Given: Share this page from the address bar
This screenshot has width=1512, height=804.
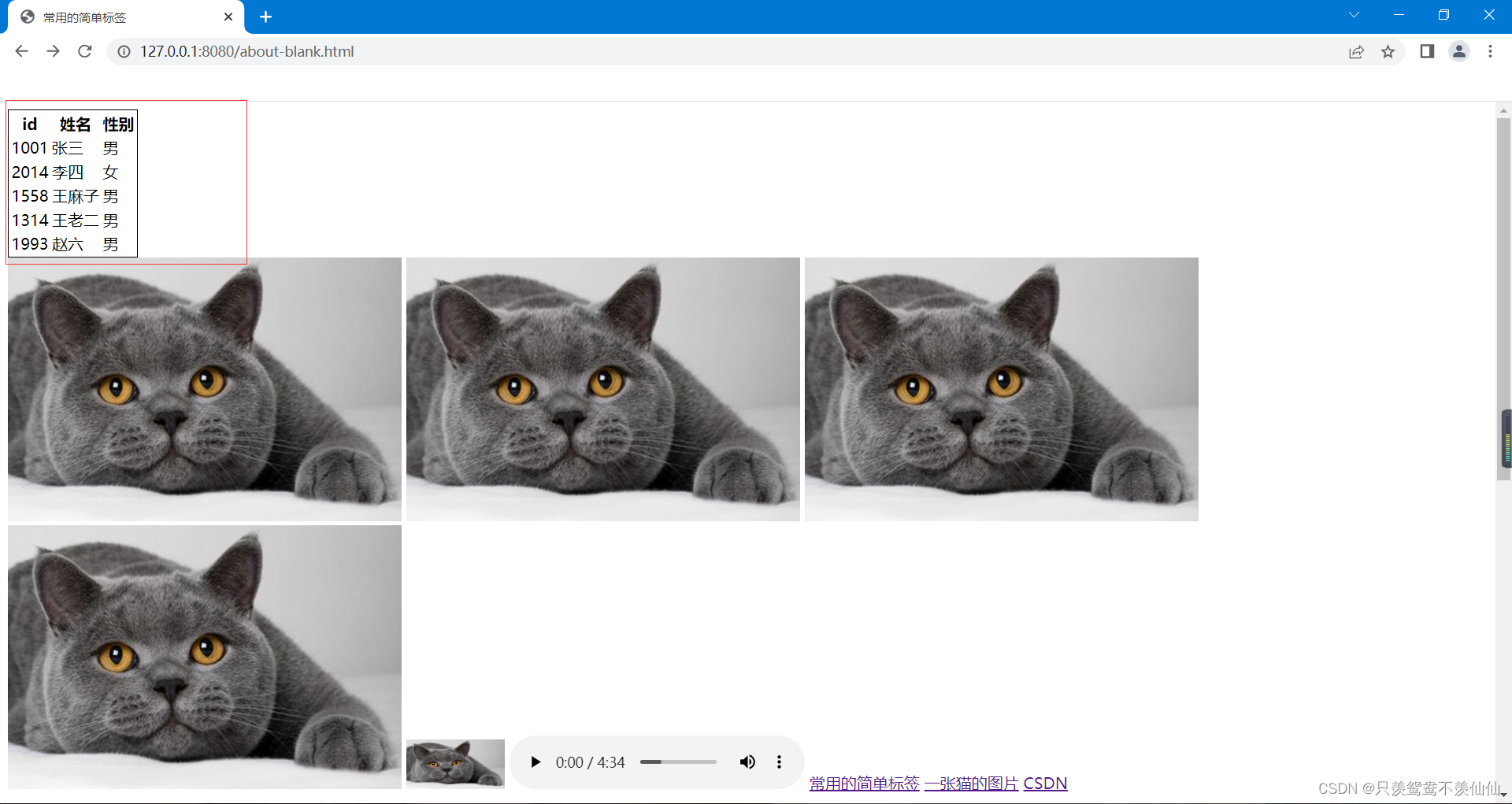Looking at the screenshot, I should [x=1356, y=51].
